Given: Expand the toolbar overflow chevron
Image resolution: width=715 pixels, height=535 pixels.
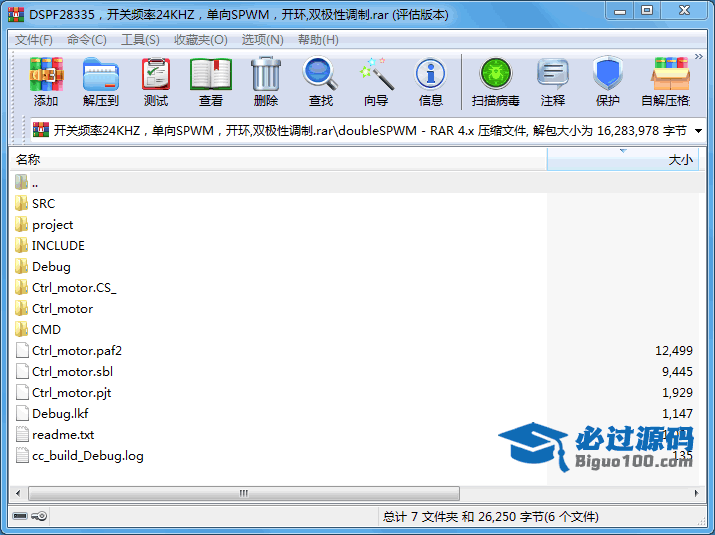Looking at the screenshot, I should coord(699,57).
